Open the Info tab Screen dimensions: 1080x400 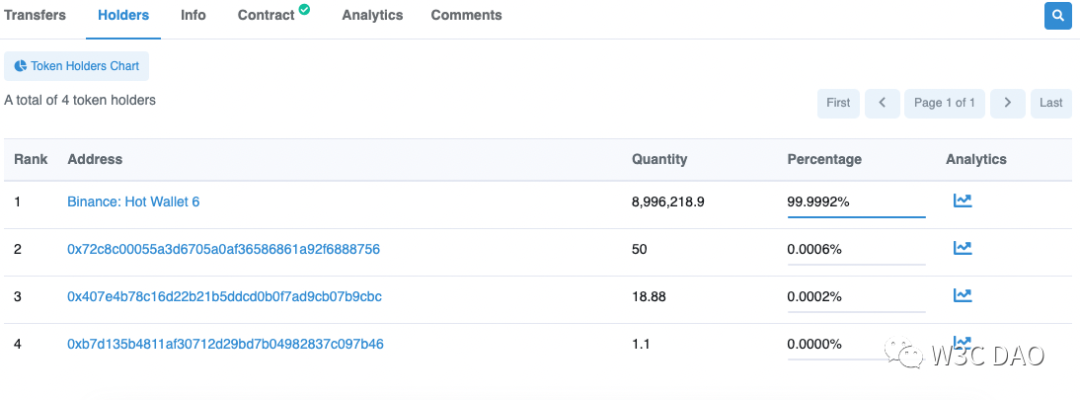point(193,15)
